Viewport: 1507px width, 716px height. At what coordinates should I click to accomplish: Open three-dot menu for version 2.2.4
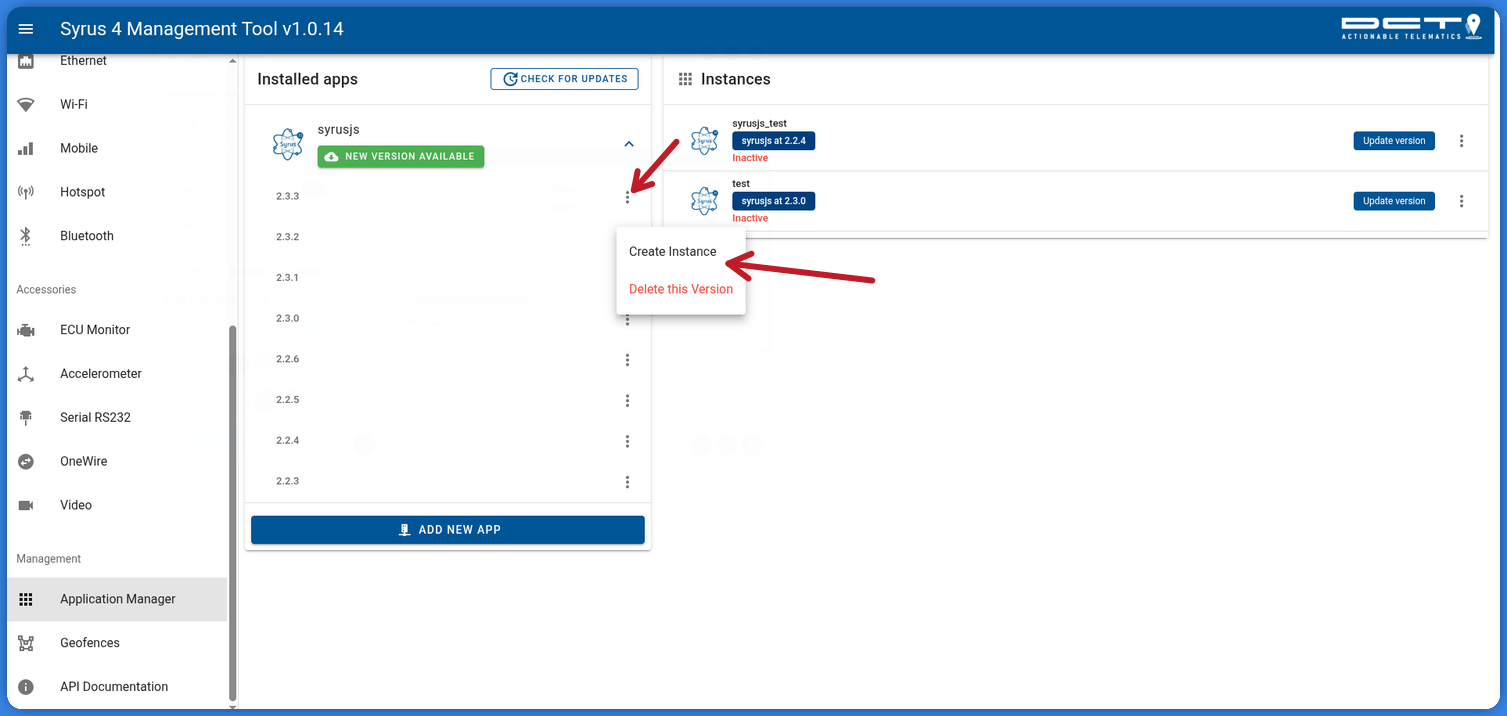coord(627,442)
